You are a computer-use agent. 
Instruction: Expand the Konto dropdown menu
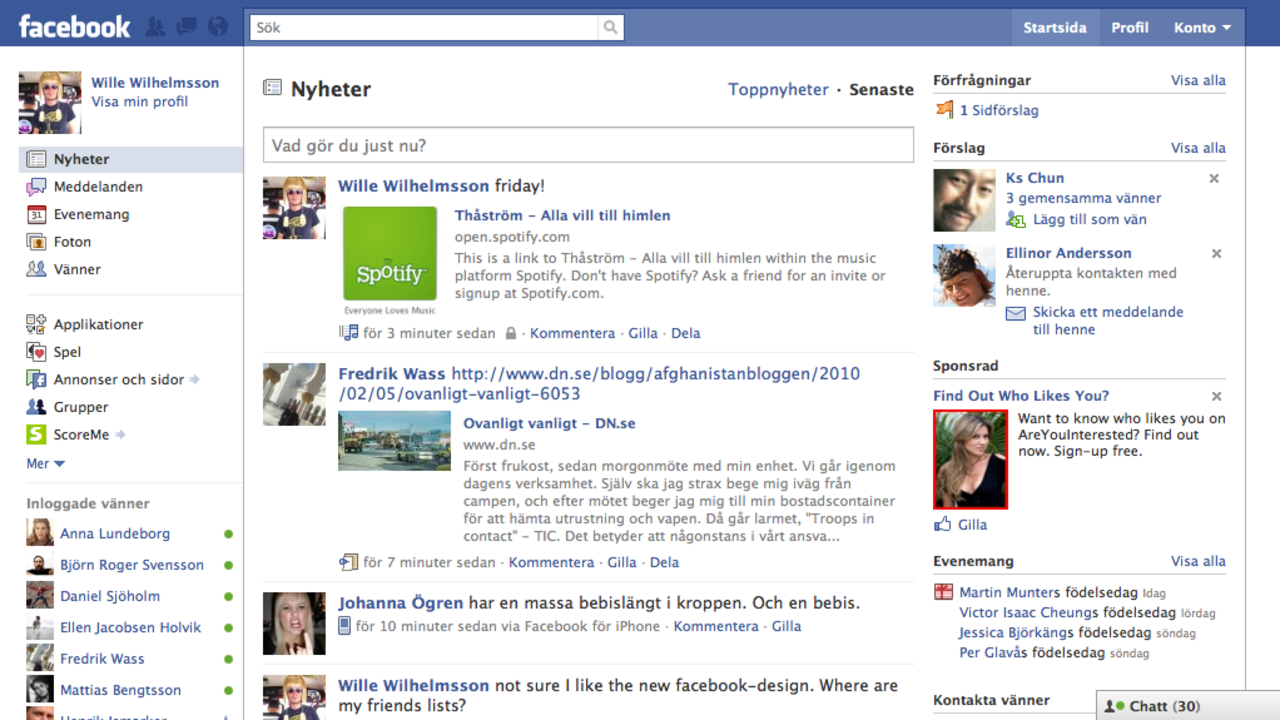click(x=1202, y=27)
